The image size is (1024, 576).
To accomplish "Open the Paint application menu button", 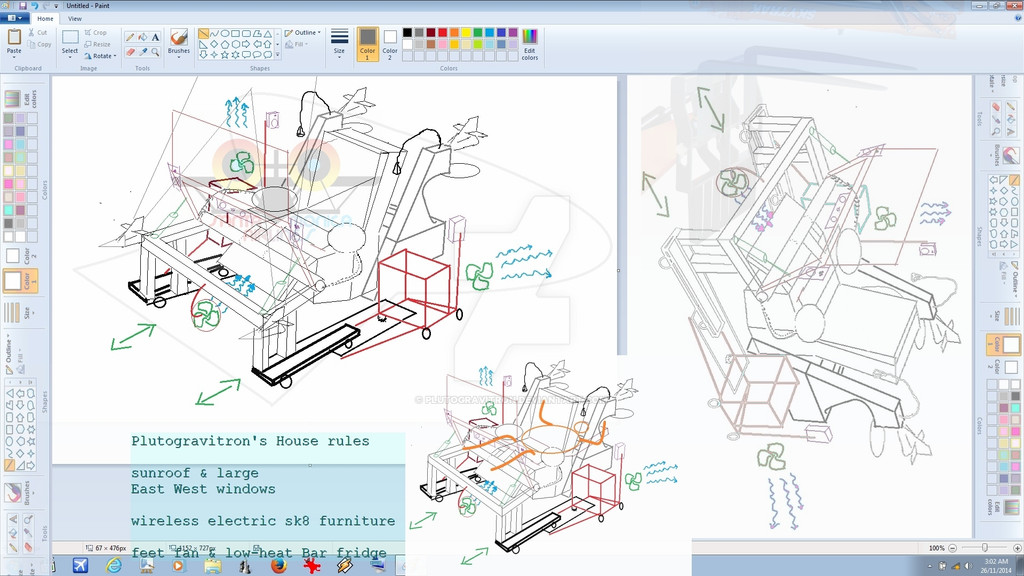I will (x=14, y=18).
